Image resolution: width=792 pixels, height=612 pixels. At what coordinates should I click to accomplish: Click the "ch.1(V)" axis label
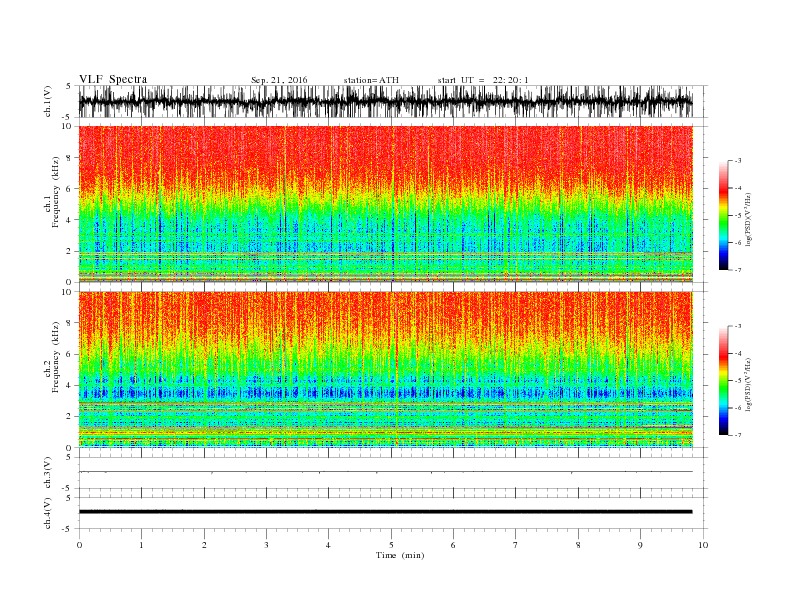[x=47, y=101]
